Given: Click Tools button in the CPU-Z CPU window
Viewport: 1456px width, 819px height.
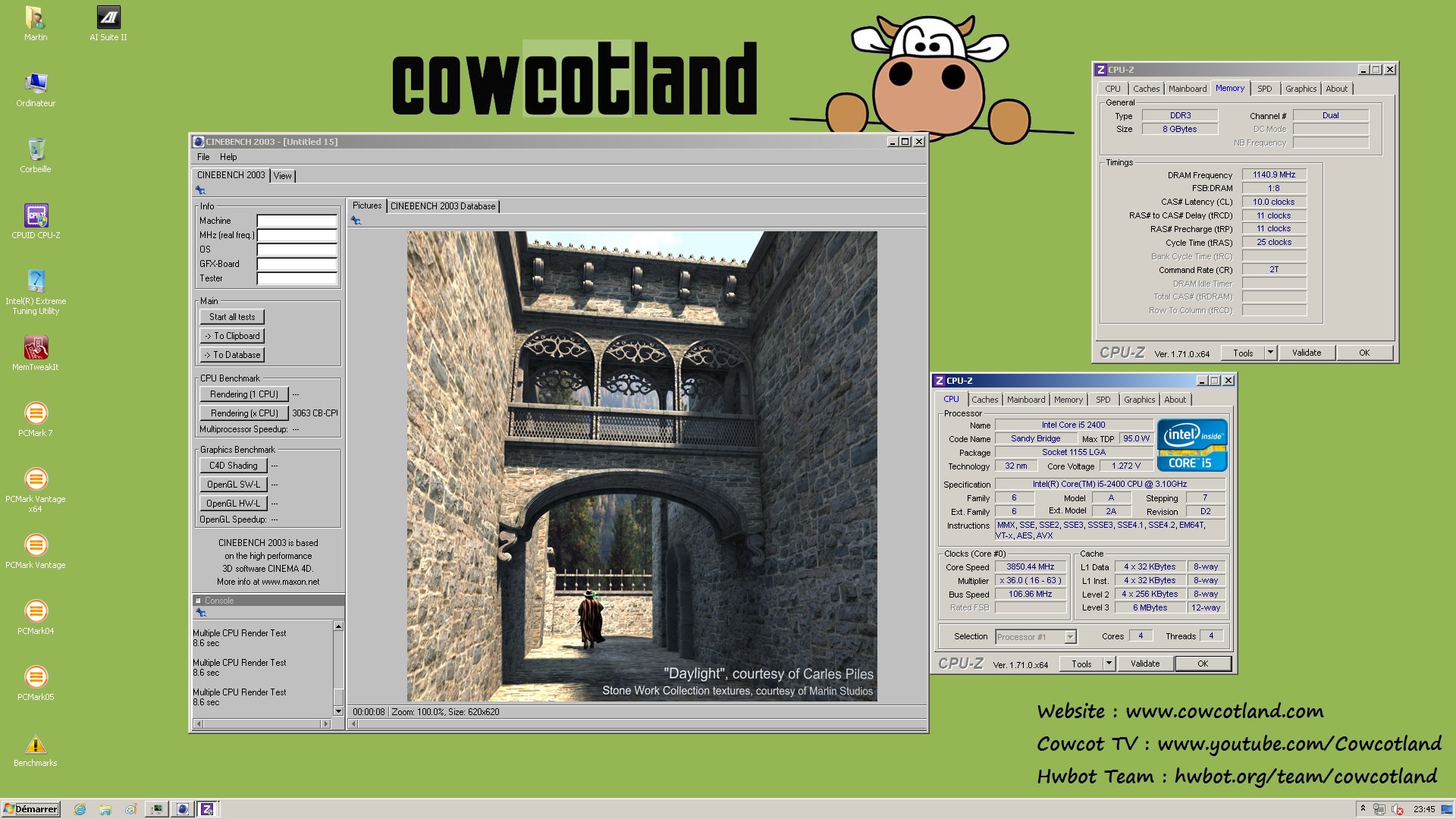Looking at the screenshot, I should pos(1082,664).
